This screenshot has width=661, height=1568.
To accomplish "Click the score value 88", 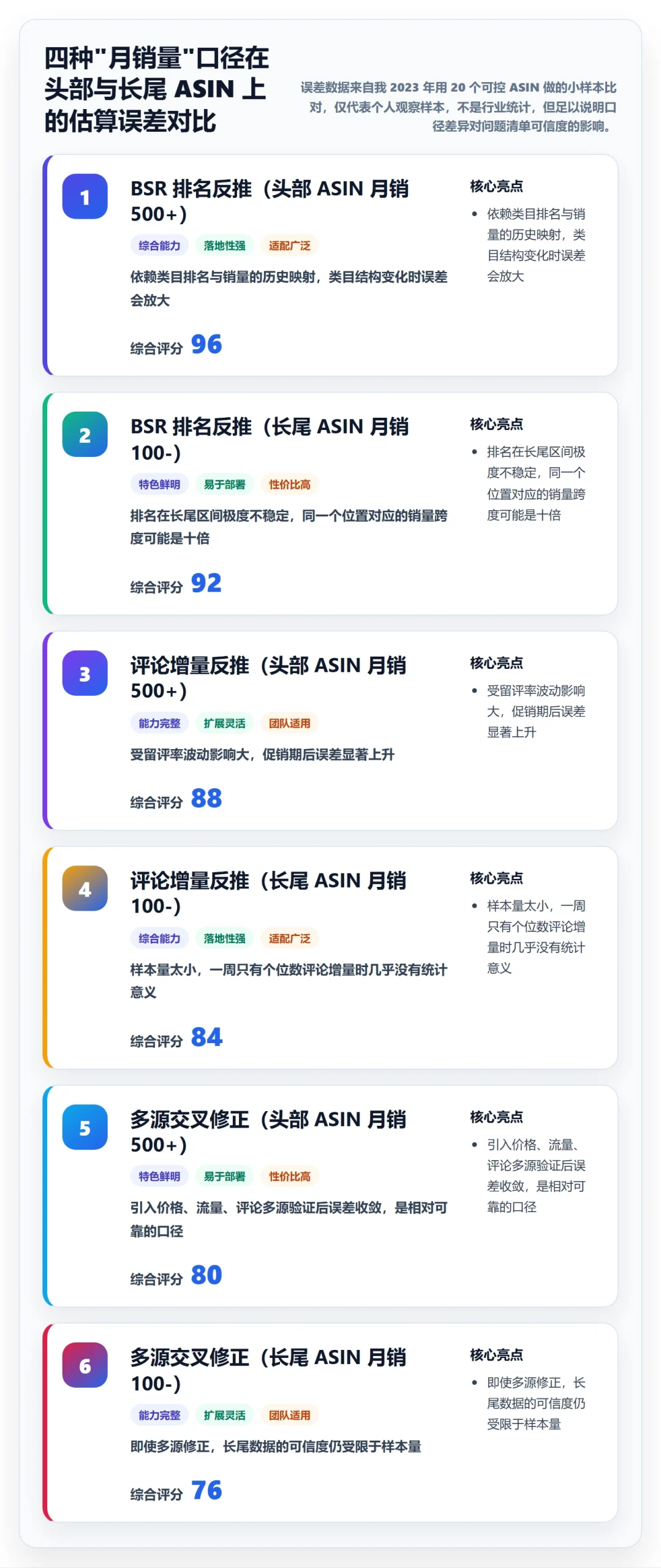I will point(206,799).
